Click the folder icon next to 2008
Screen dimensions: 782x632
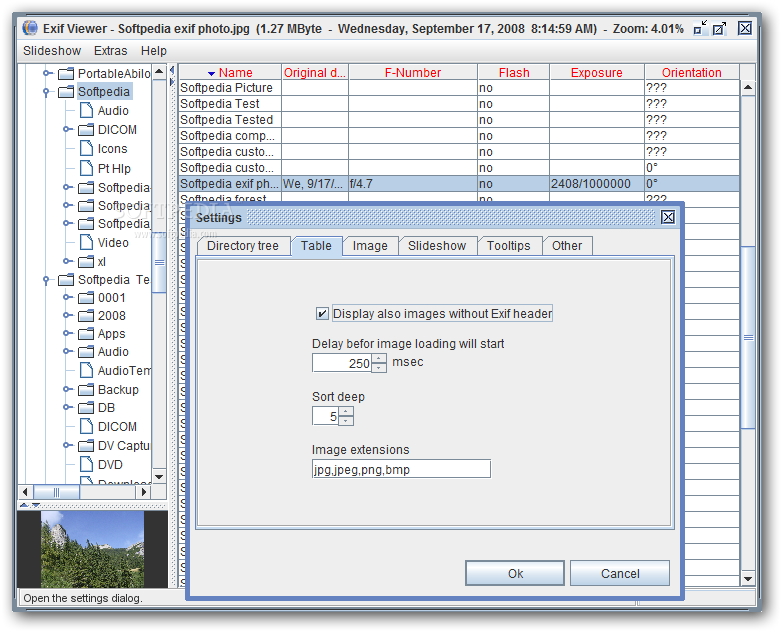point(86,315)
